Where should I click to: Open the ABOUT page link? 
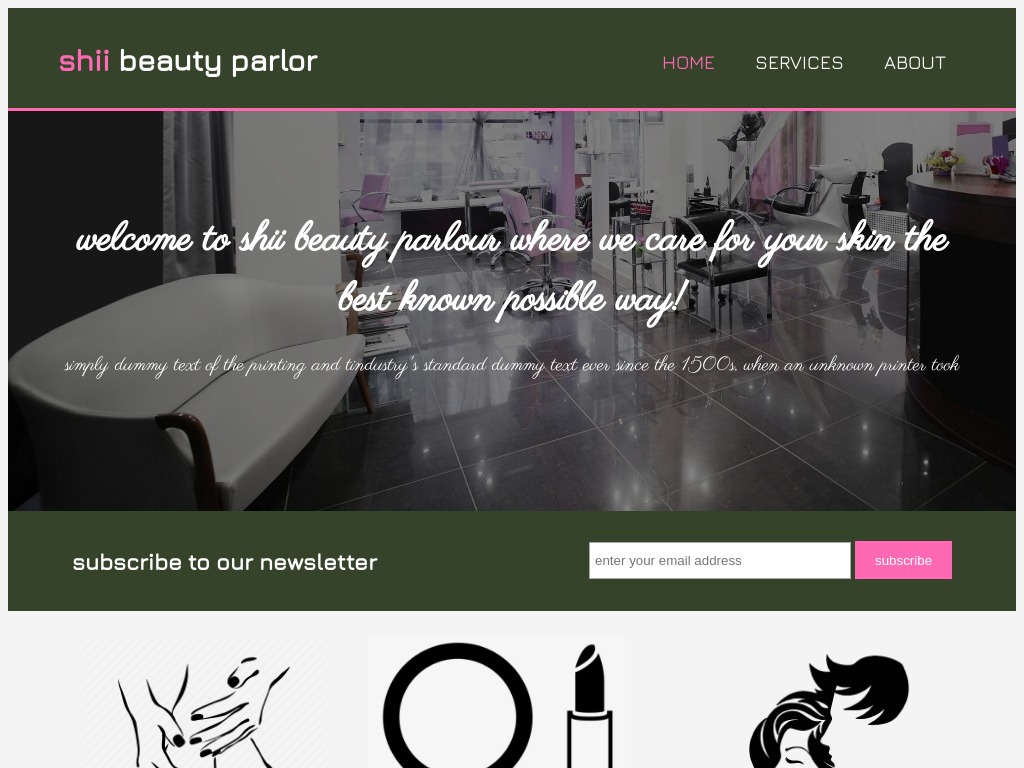pyautogui.click(x=915, y=63)
